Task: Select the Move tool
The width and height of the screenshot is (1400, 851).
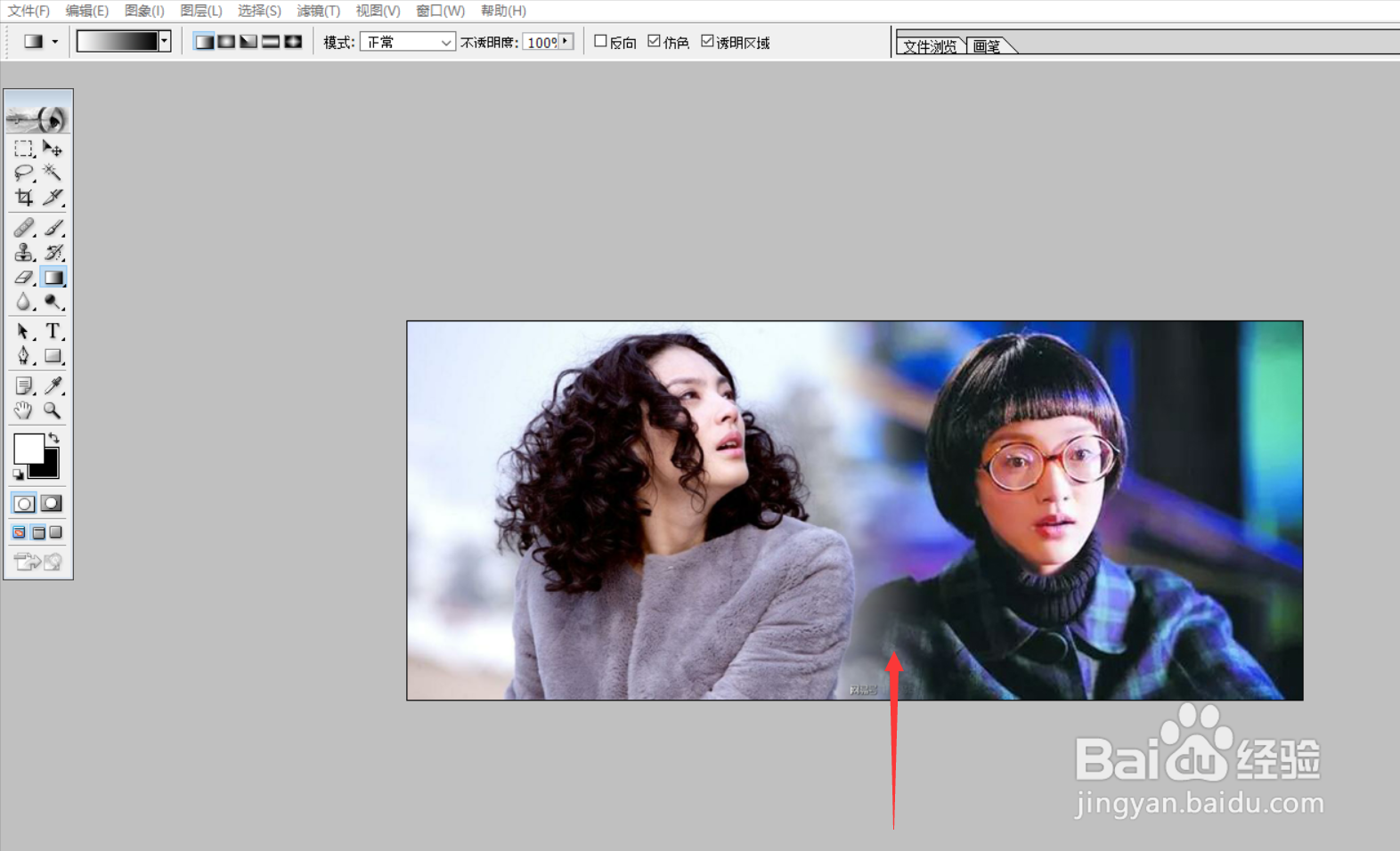Action: point(53,149)
